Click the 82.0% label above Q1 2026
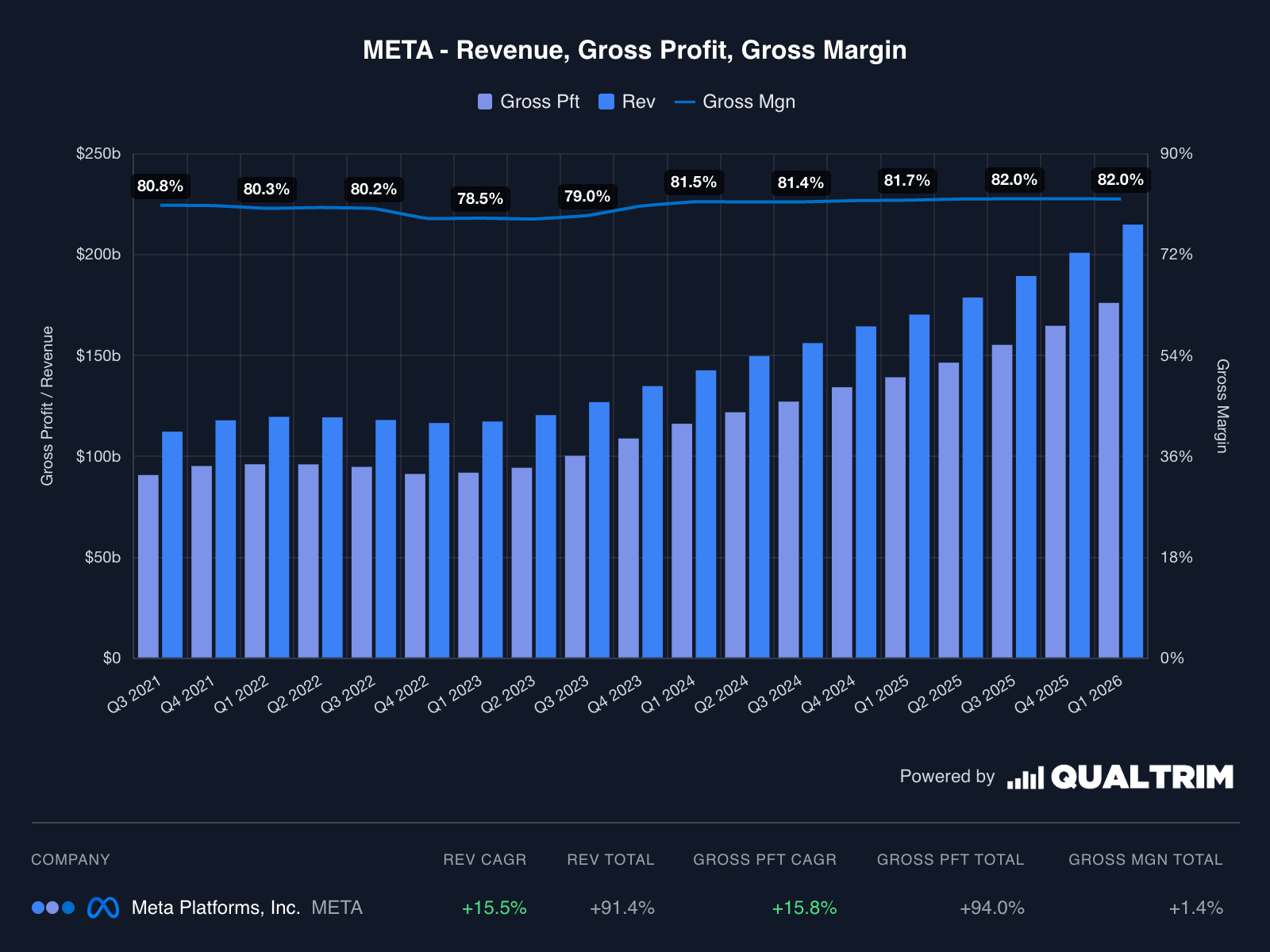The width and height of the screenshot is (1270, 952). [x=1121, y=180]
